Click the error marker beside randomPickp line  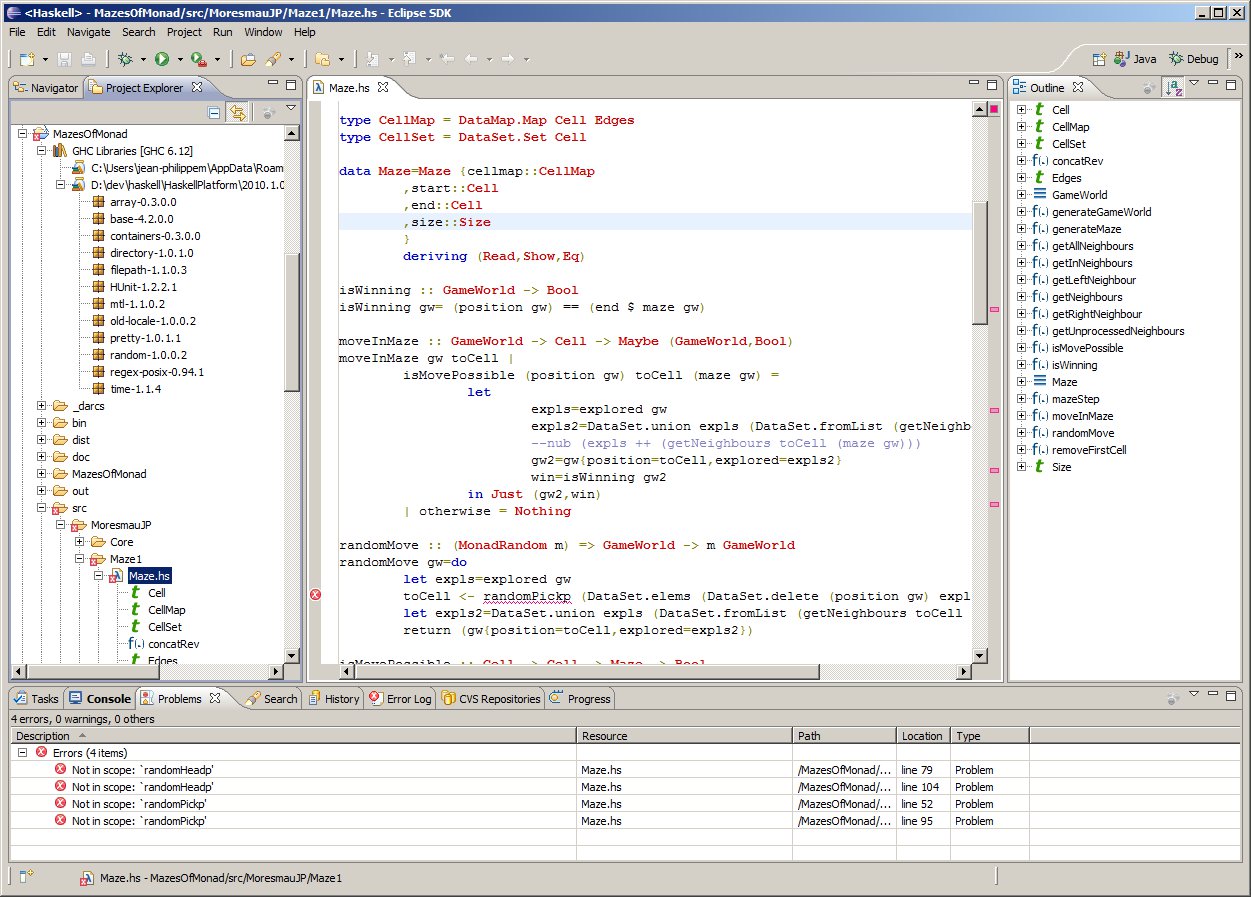coord(316,595)
